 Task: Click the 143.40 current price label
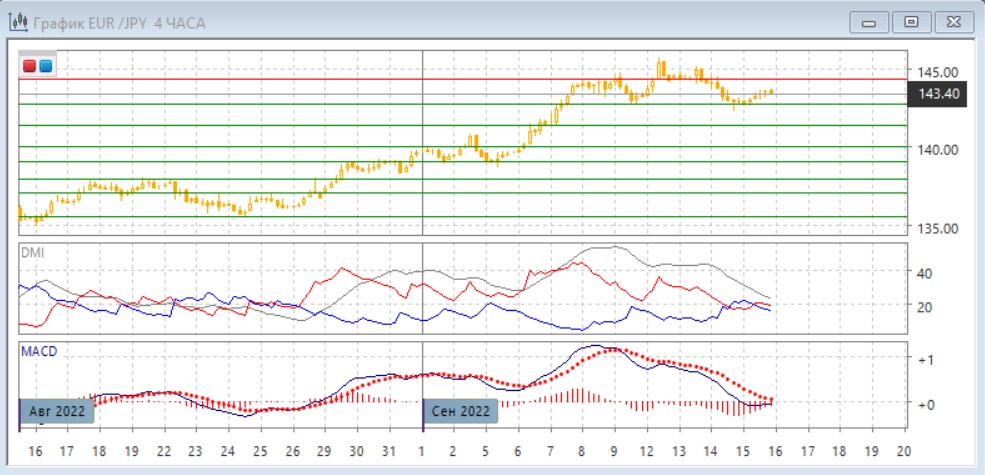click(938, 94)
